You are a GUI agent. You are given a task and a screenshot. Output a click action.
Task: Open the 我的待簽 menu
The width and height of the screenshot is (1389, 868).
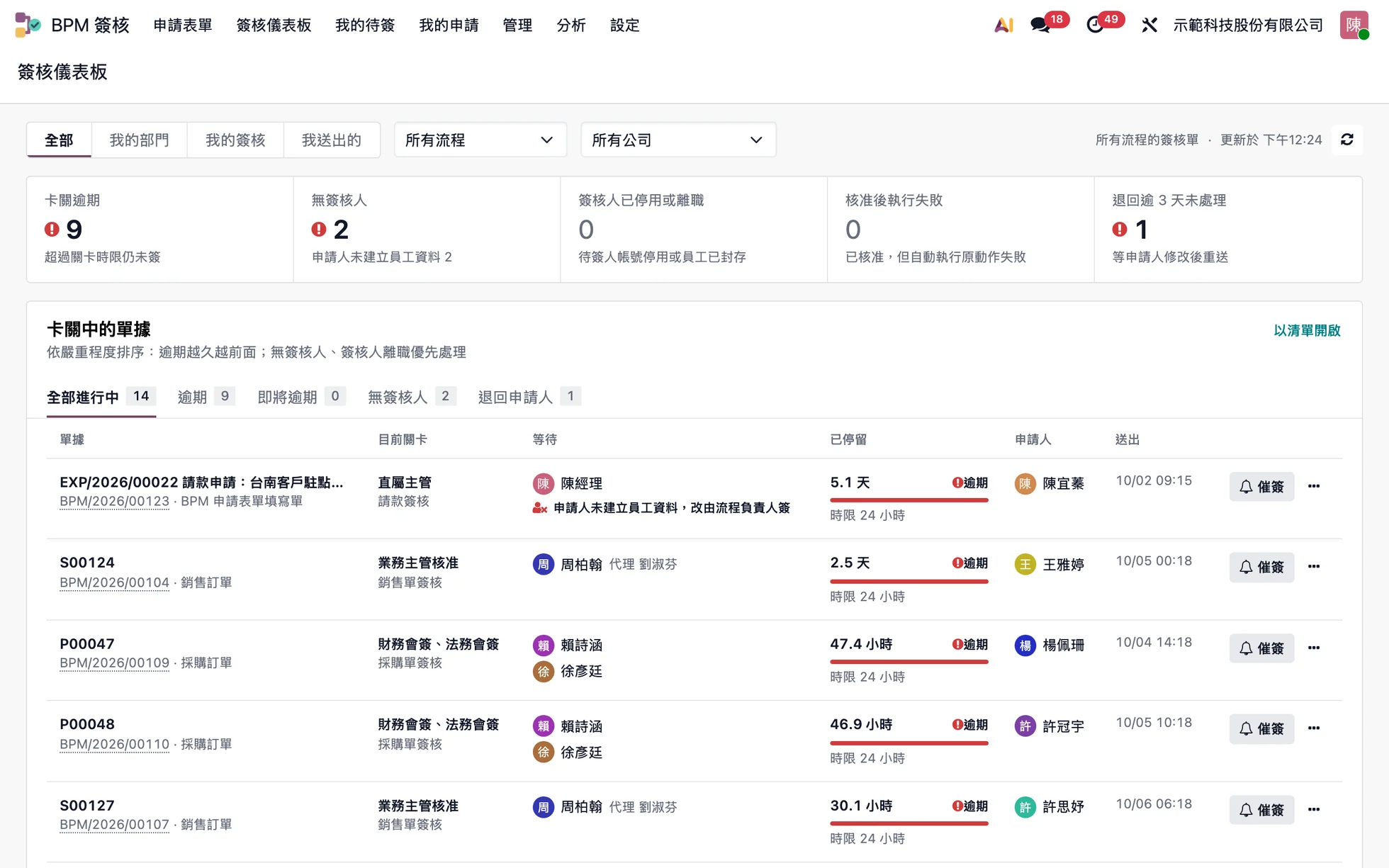click(x=365, y=26)
